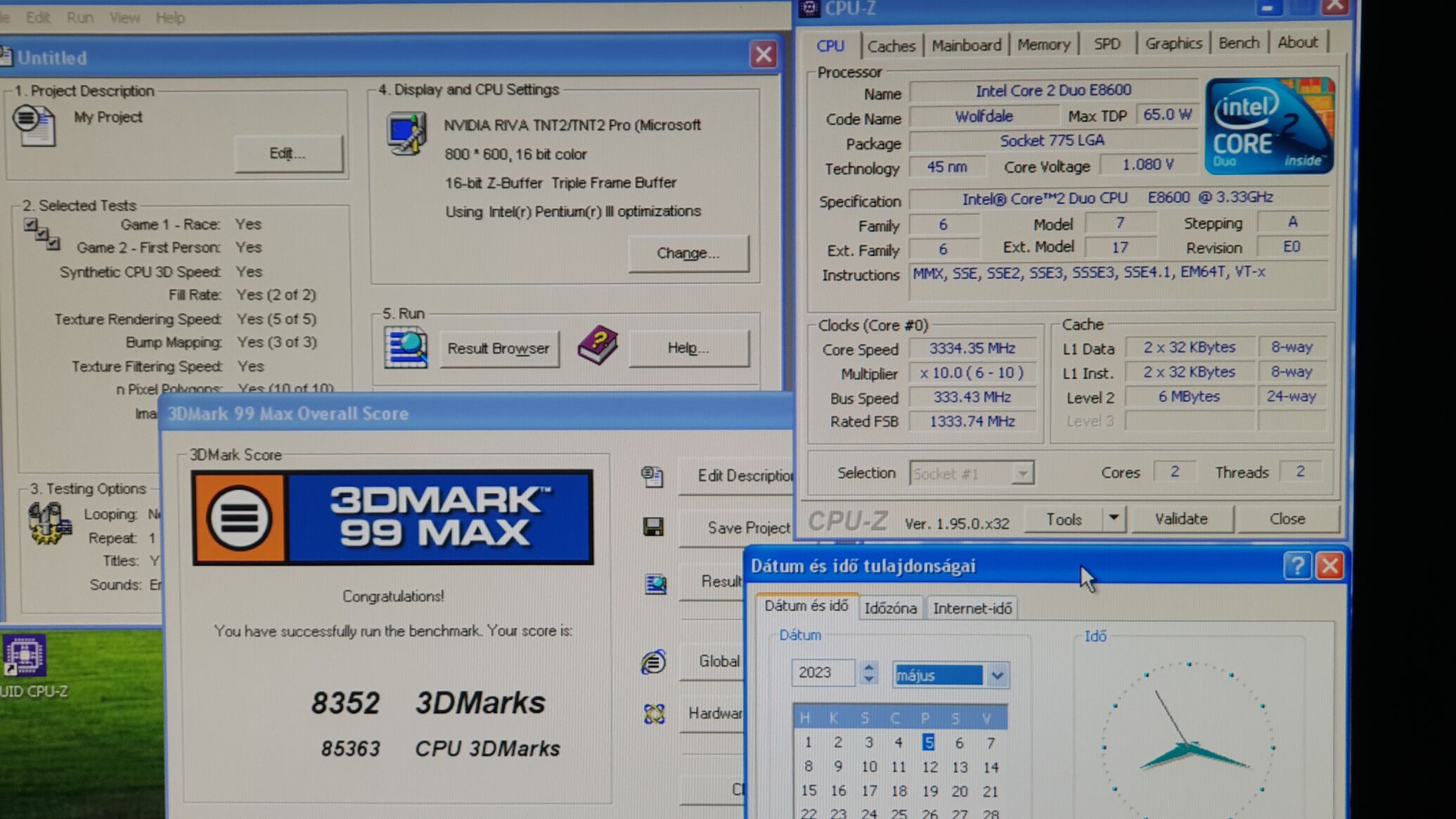This screenshot has height=819, width=1456.
Task: Open the Socket #1 selection dropdown
Action: point(1023,474)
